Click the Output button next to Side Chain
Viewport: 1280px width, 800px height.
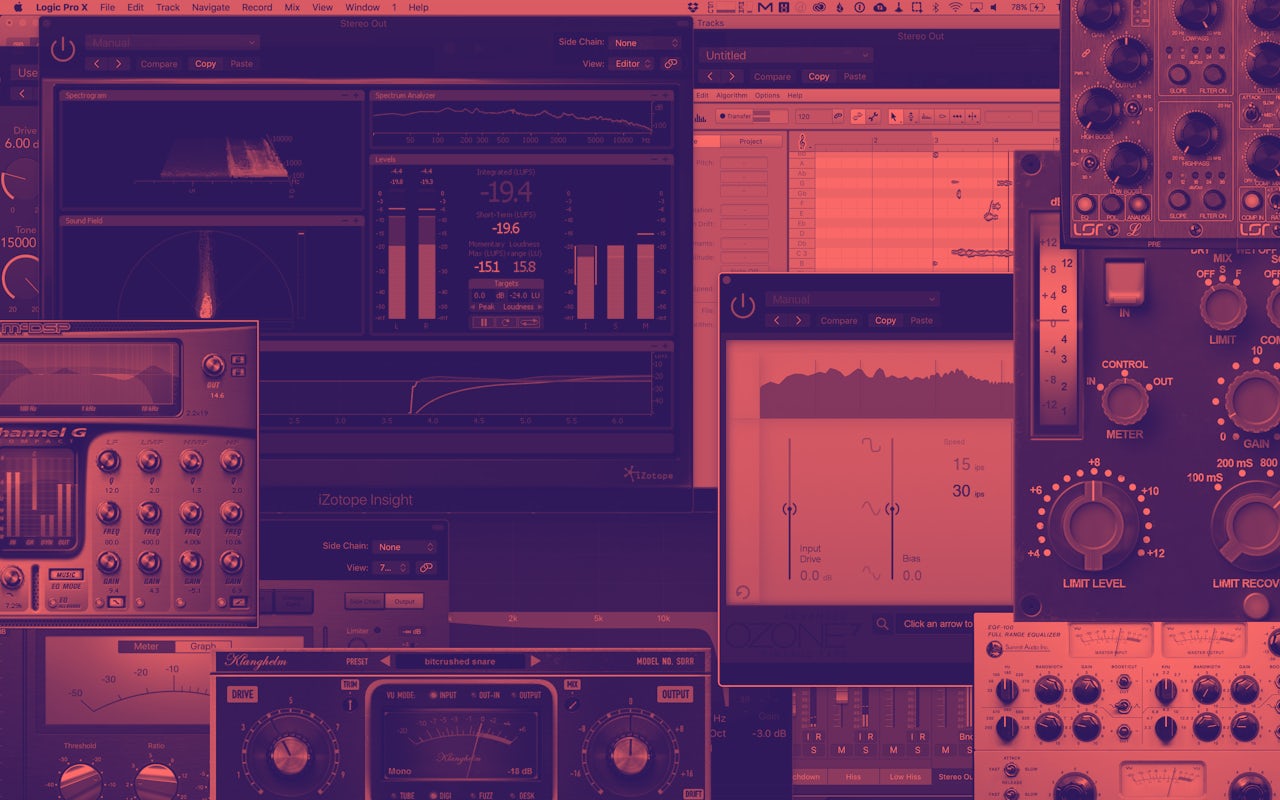coord(404,601)
